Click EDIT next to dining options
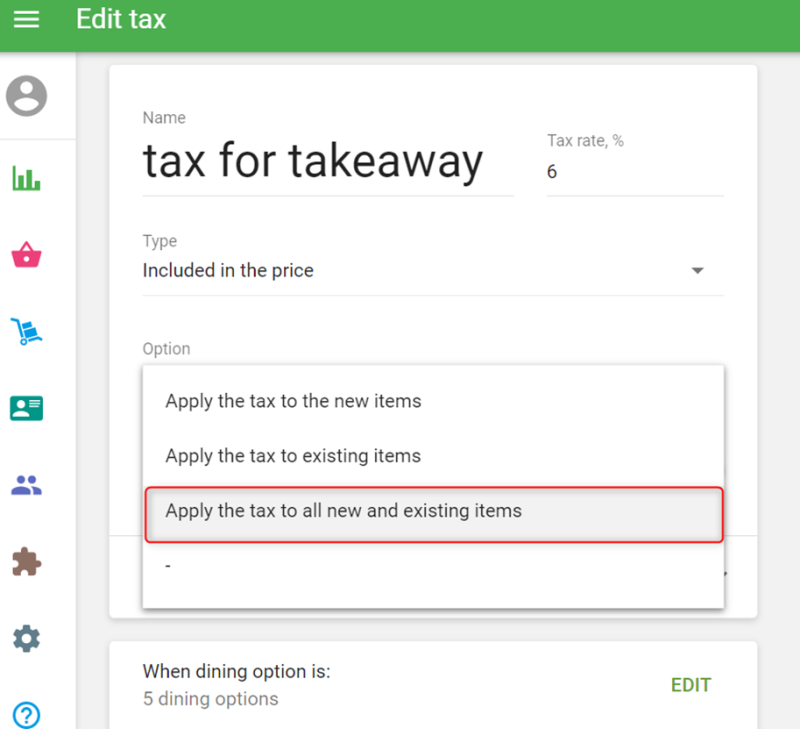Viewport: 800px width, 729px height. pos(690,685)
